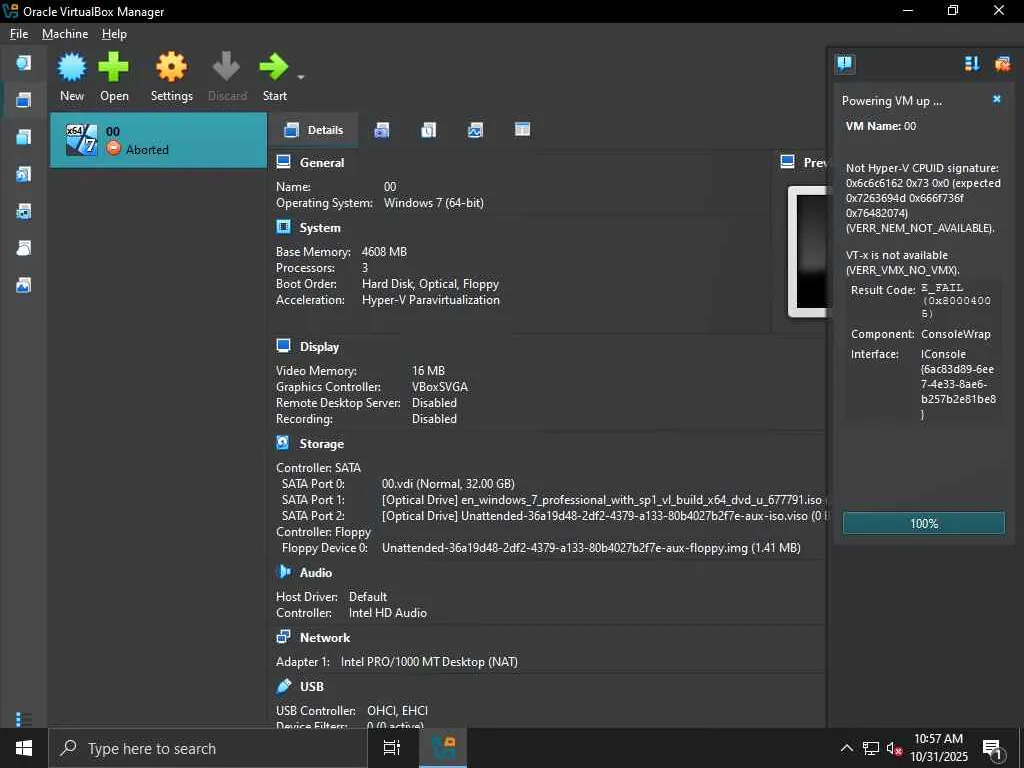Open Windows Task View

click(391, 748)
